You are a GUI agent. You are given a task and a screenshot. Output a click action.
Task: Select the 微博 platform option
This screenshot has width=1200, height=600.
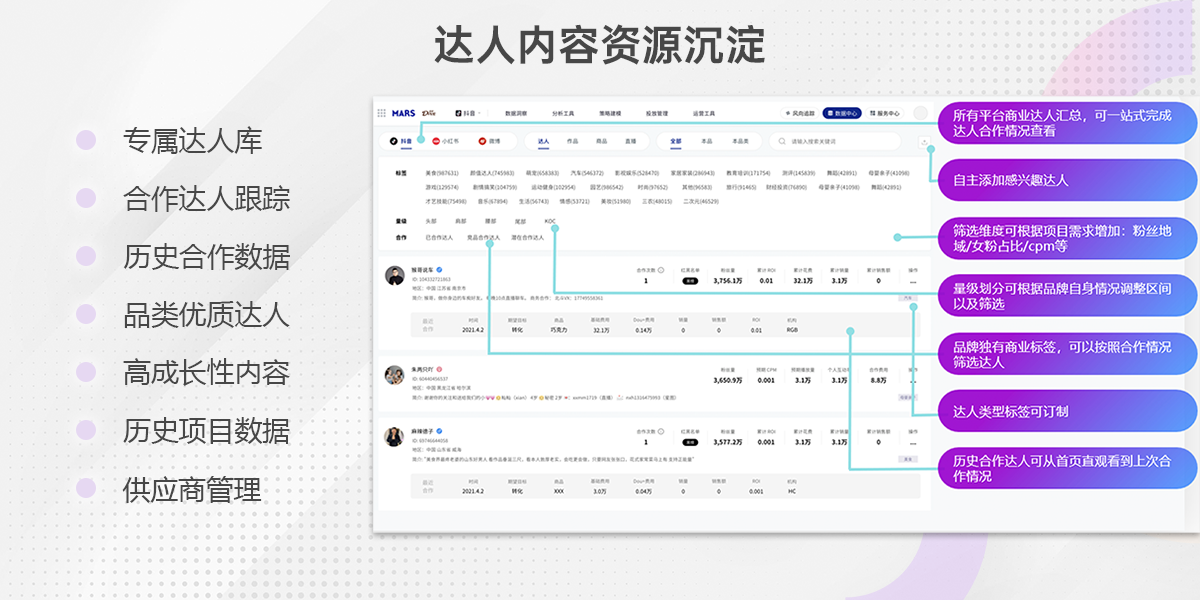[494, 142]
